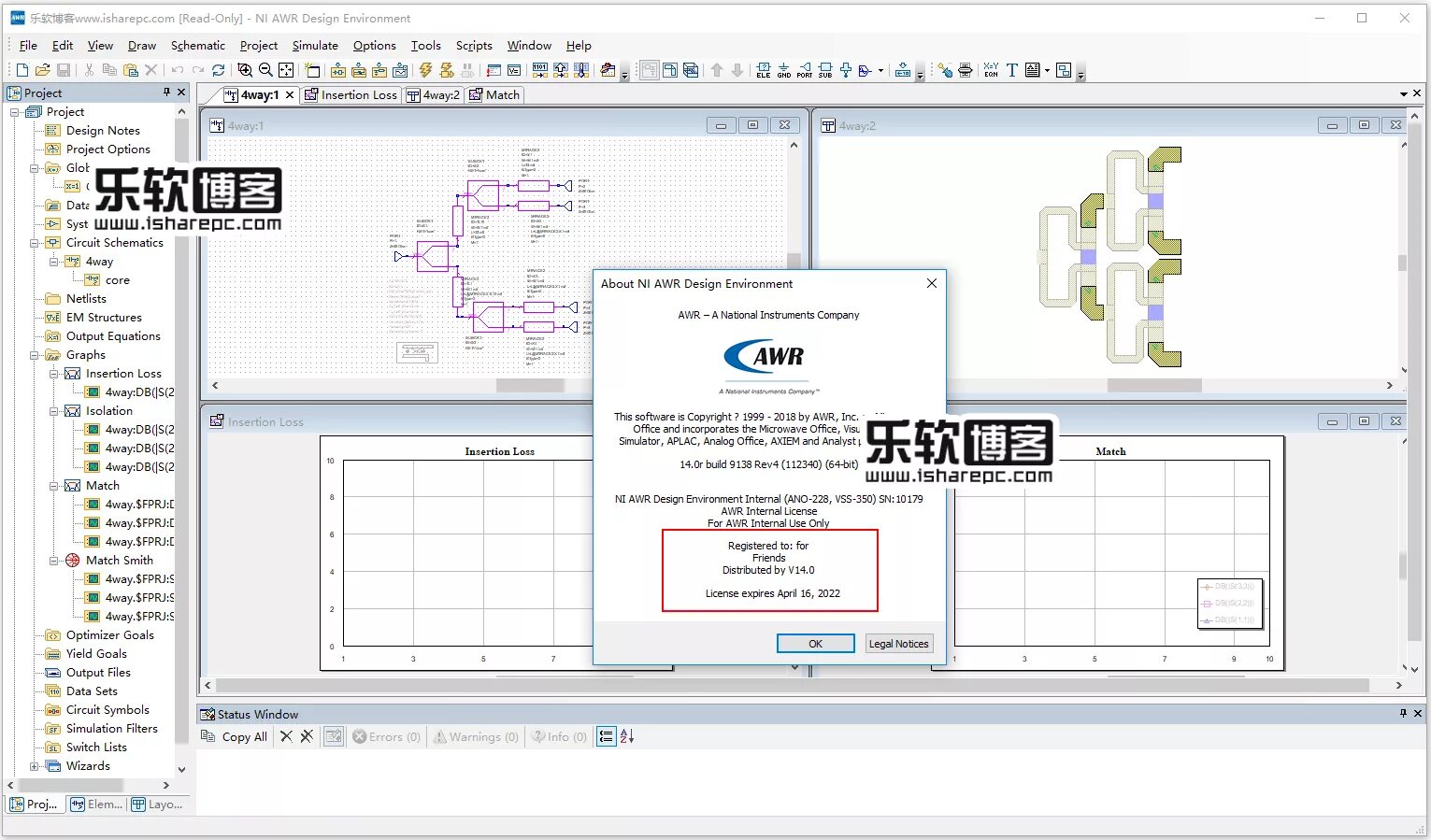
Task: Collapse the Match Smith graph node
Action: (x=53, y=561)
